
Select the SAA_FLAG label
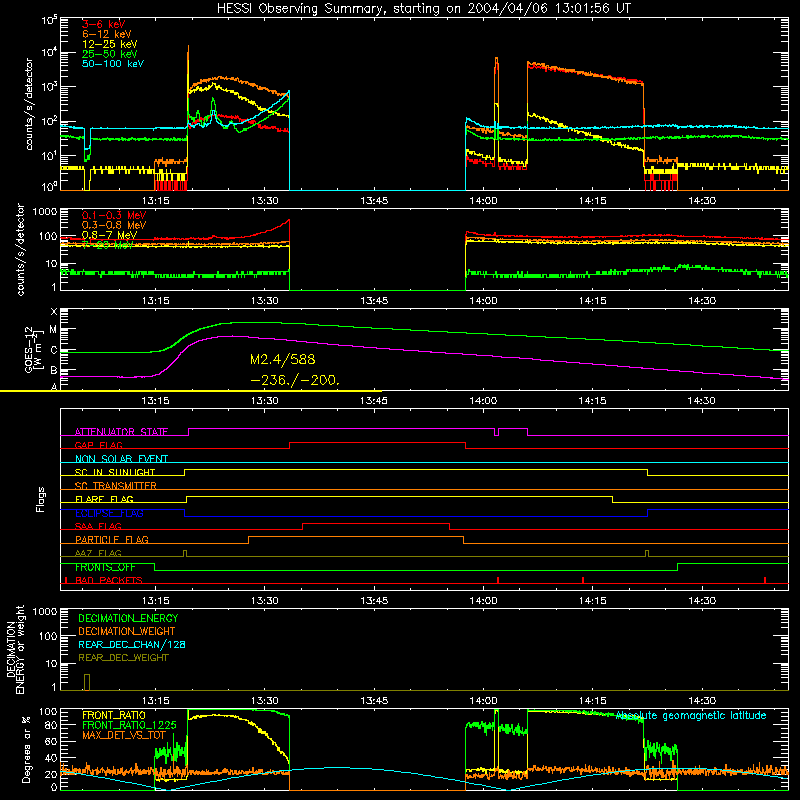tap(98, 526)
